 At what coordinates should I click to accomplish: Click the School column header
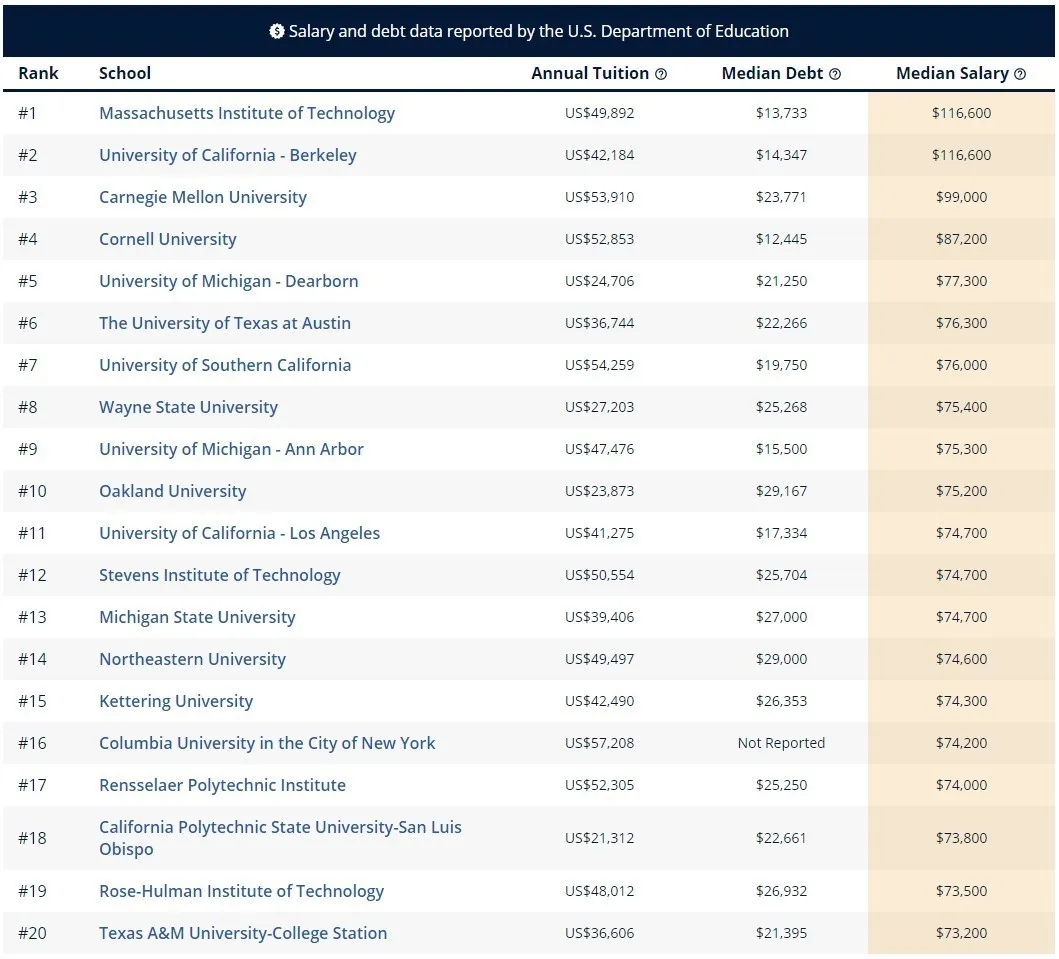coord(125,73)
